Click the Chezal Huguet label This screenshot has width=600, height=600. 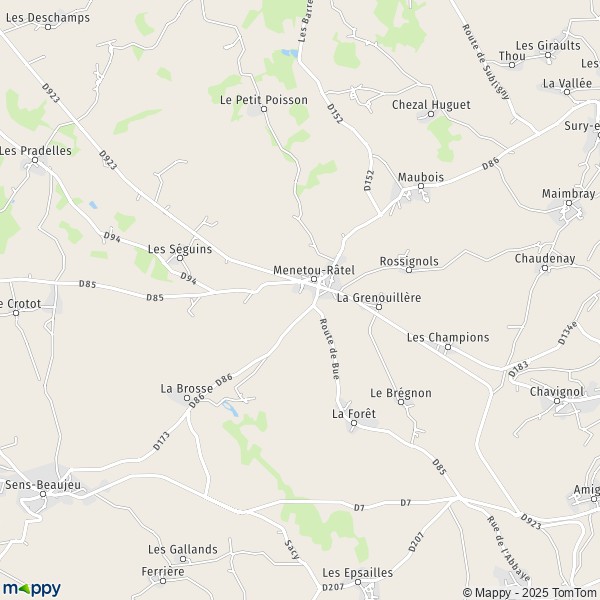(431, 104)
